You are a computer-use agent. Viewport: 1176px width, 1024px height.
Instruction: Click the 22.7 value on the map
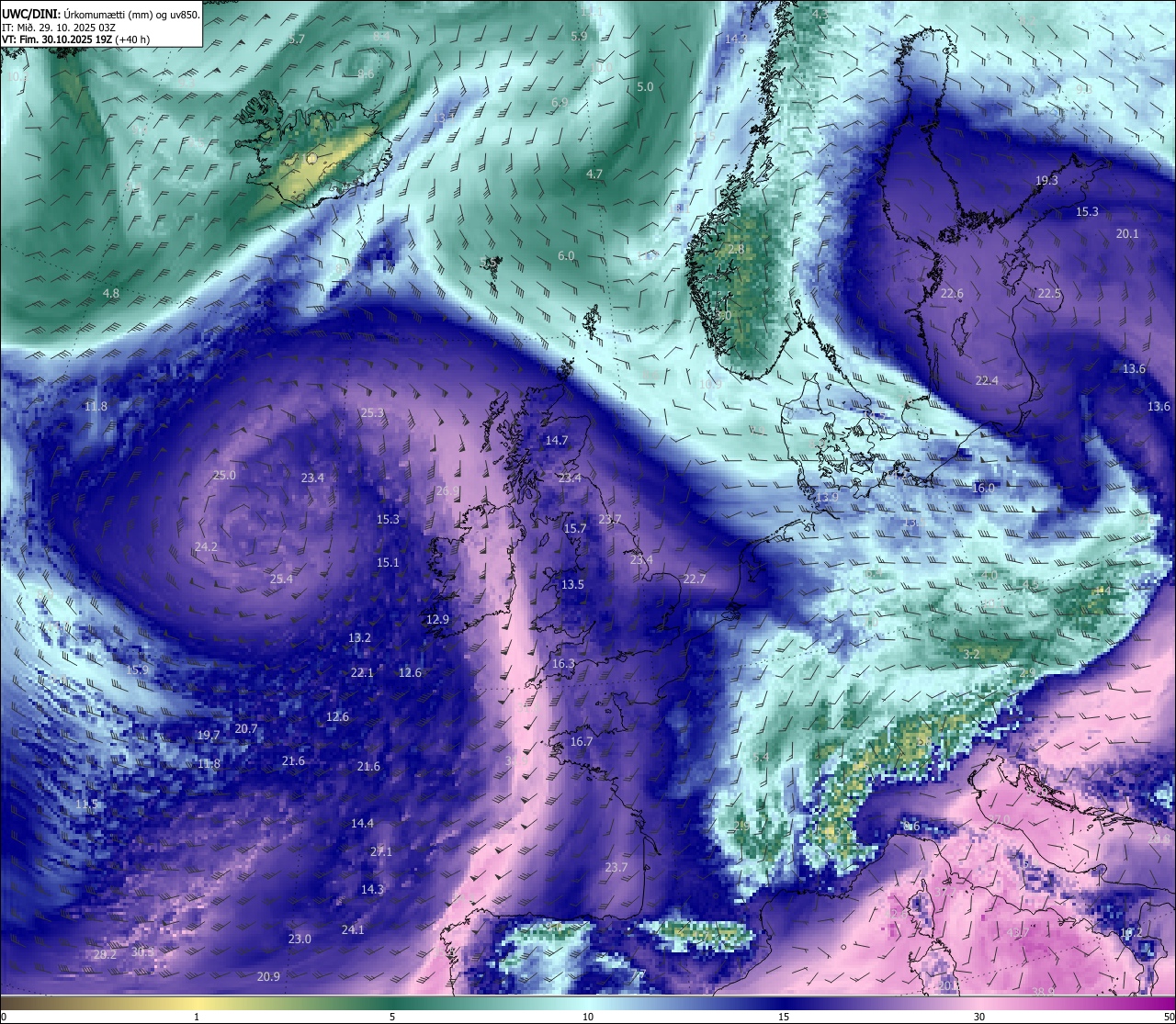pos(695,580)
